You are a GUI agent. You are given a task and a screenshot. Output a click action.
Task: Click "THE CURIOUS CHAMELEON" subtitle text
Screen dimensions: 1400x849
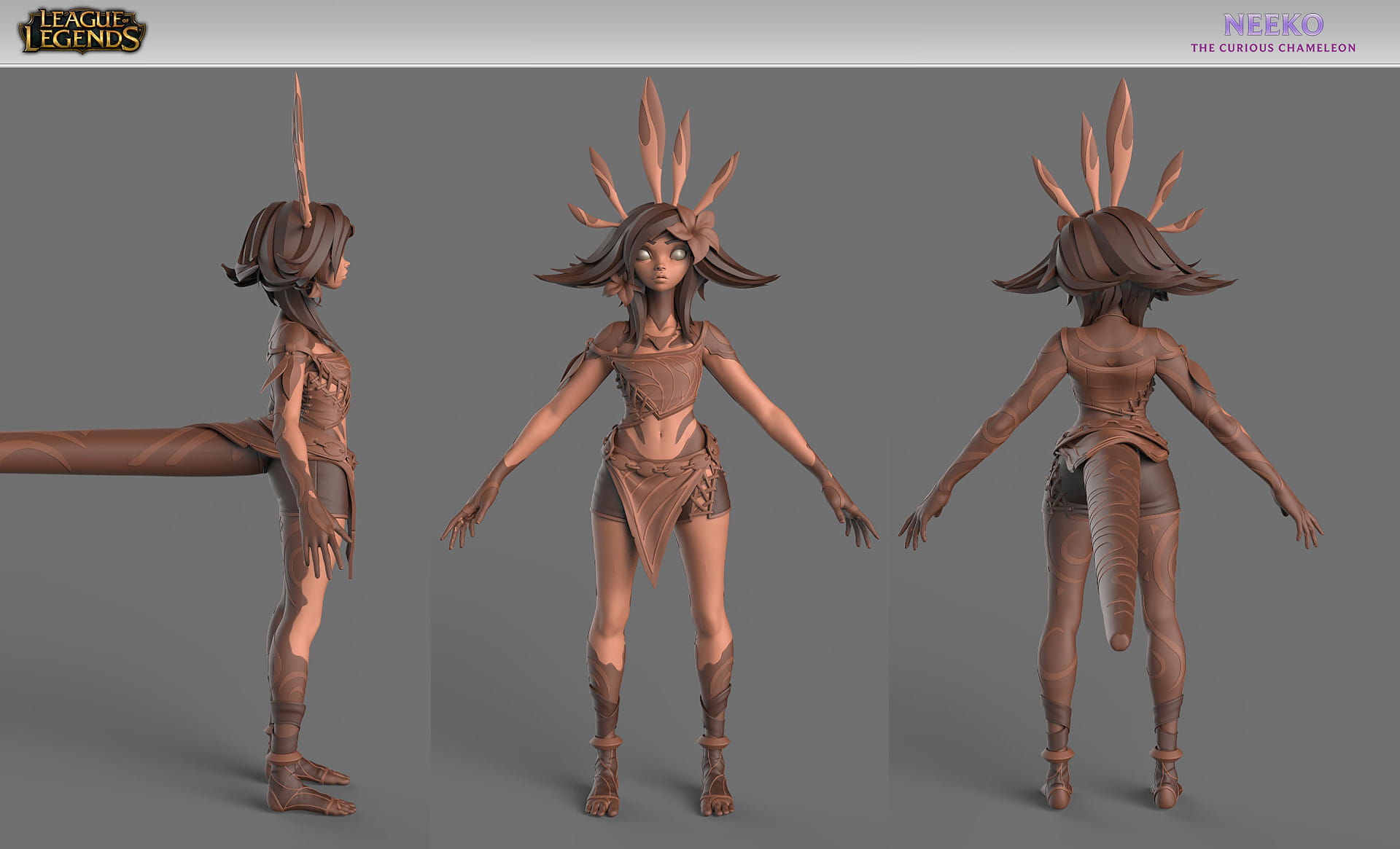pos(1273,48)
